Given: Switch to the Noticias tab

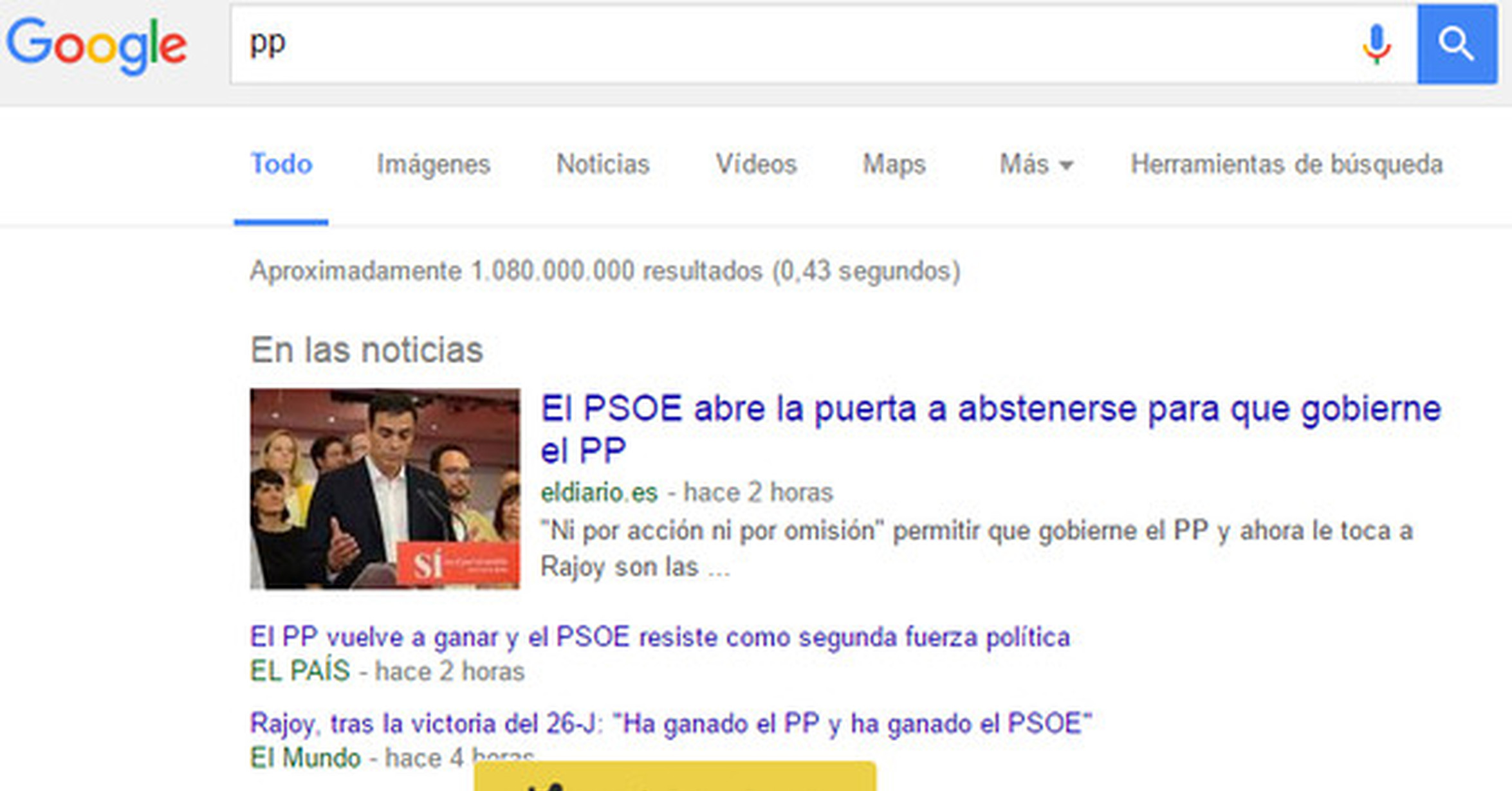Looking at the screenshot, I should 603,164.
